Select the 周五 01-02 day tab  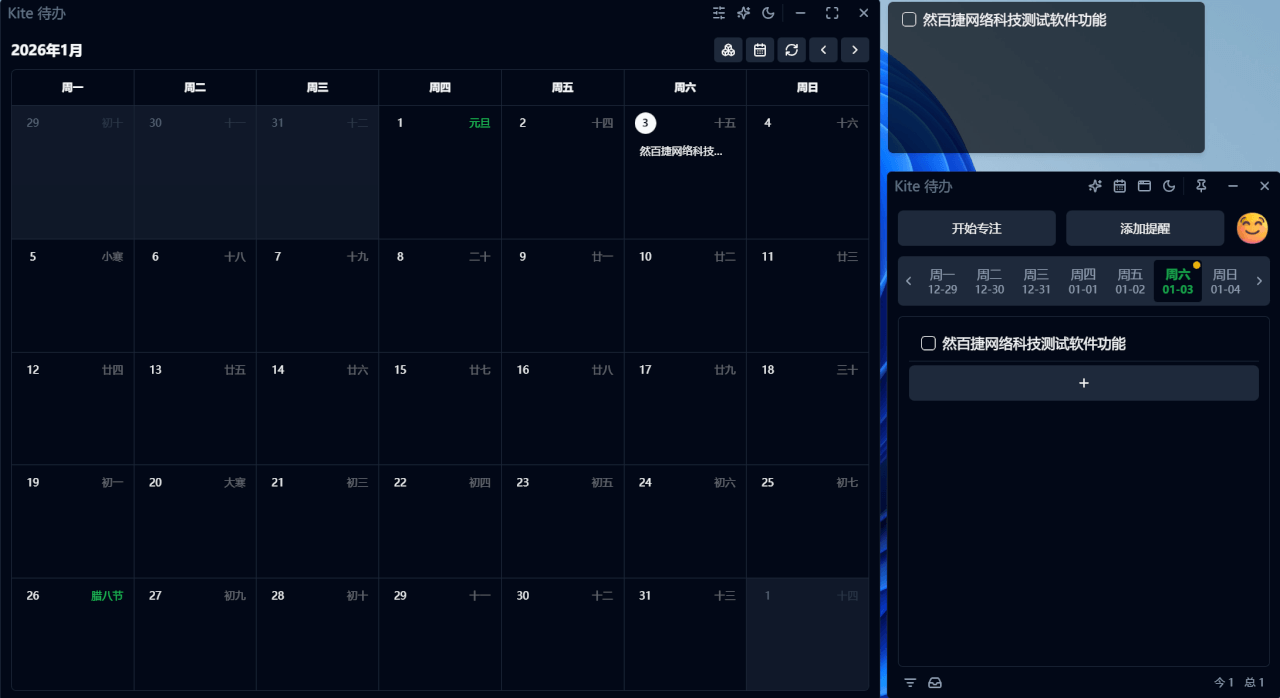pyautogui.click(x=1130, y=281)
